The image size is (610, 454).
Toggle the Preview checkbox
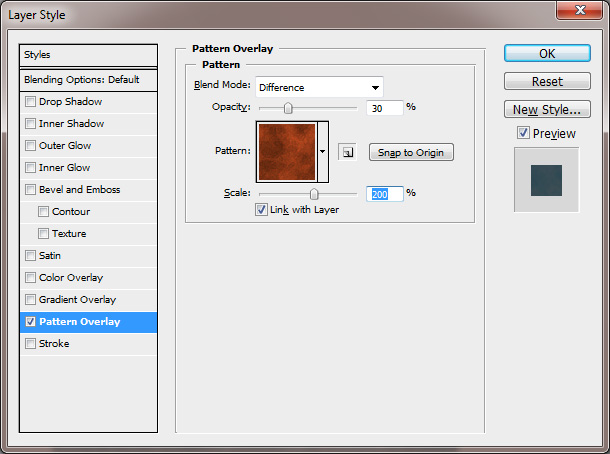click(523, 133)
